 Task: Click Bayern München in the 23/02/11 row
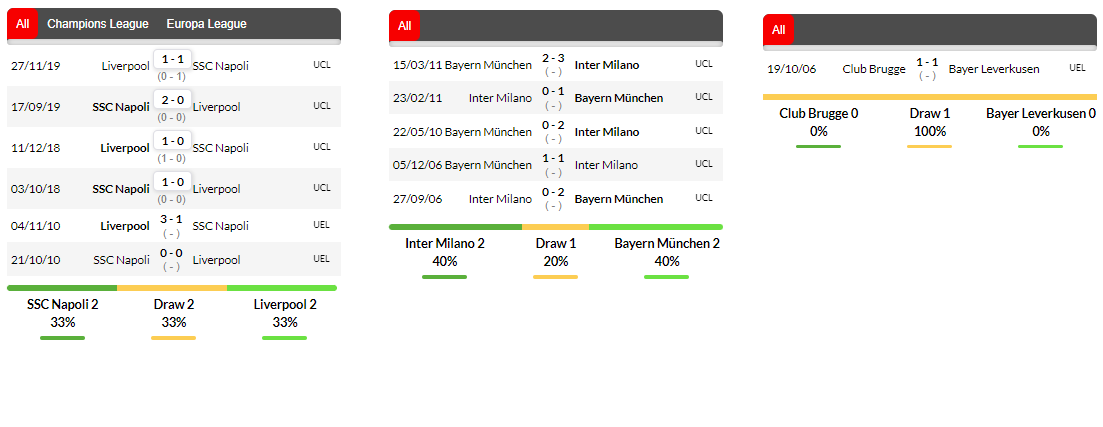pyautogui.click(x=618, y=98)
